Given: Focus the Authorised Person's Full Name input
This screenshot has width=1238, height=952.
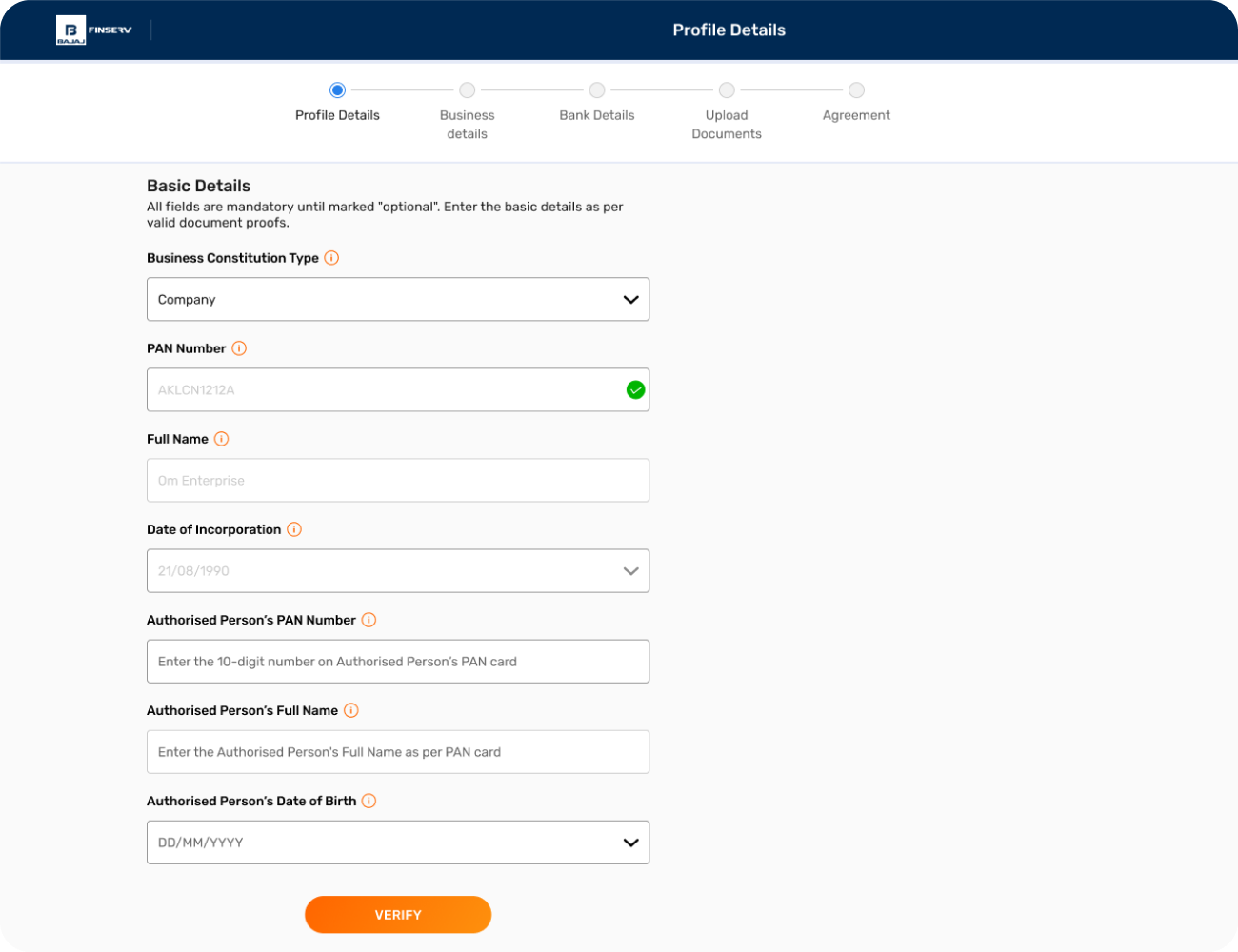Looking at the screenshot, I should pyautogui.click(x=398, y=752).
